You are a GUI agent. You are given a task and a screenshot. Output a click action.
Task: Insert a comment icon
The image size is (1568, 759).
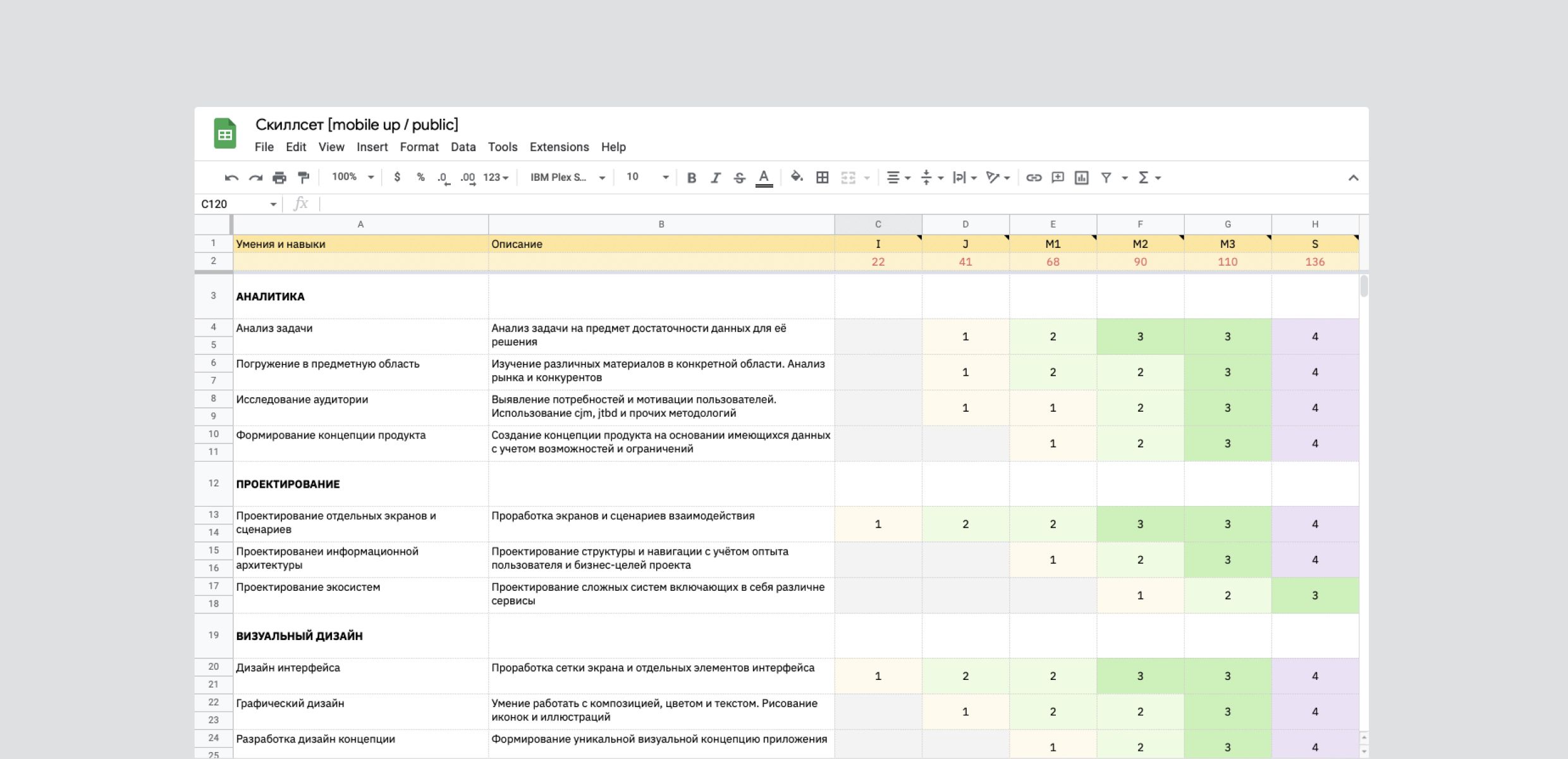click(x=1058, y=178)
